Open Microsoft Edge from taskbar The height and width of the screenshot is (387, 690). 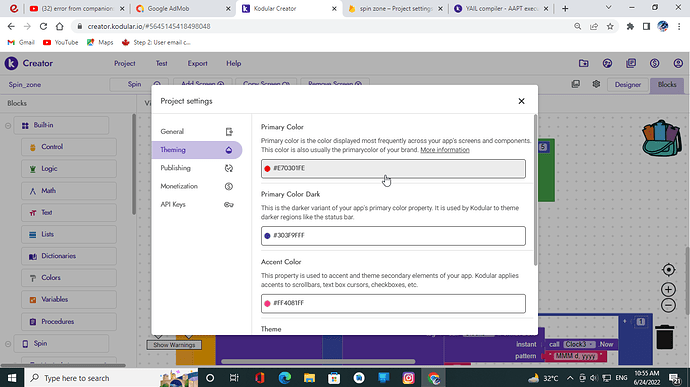(x=285, y=378)
